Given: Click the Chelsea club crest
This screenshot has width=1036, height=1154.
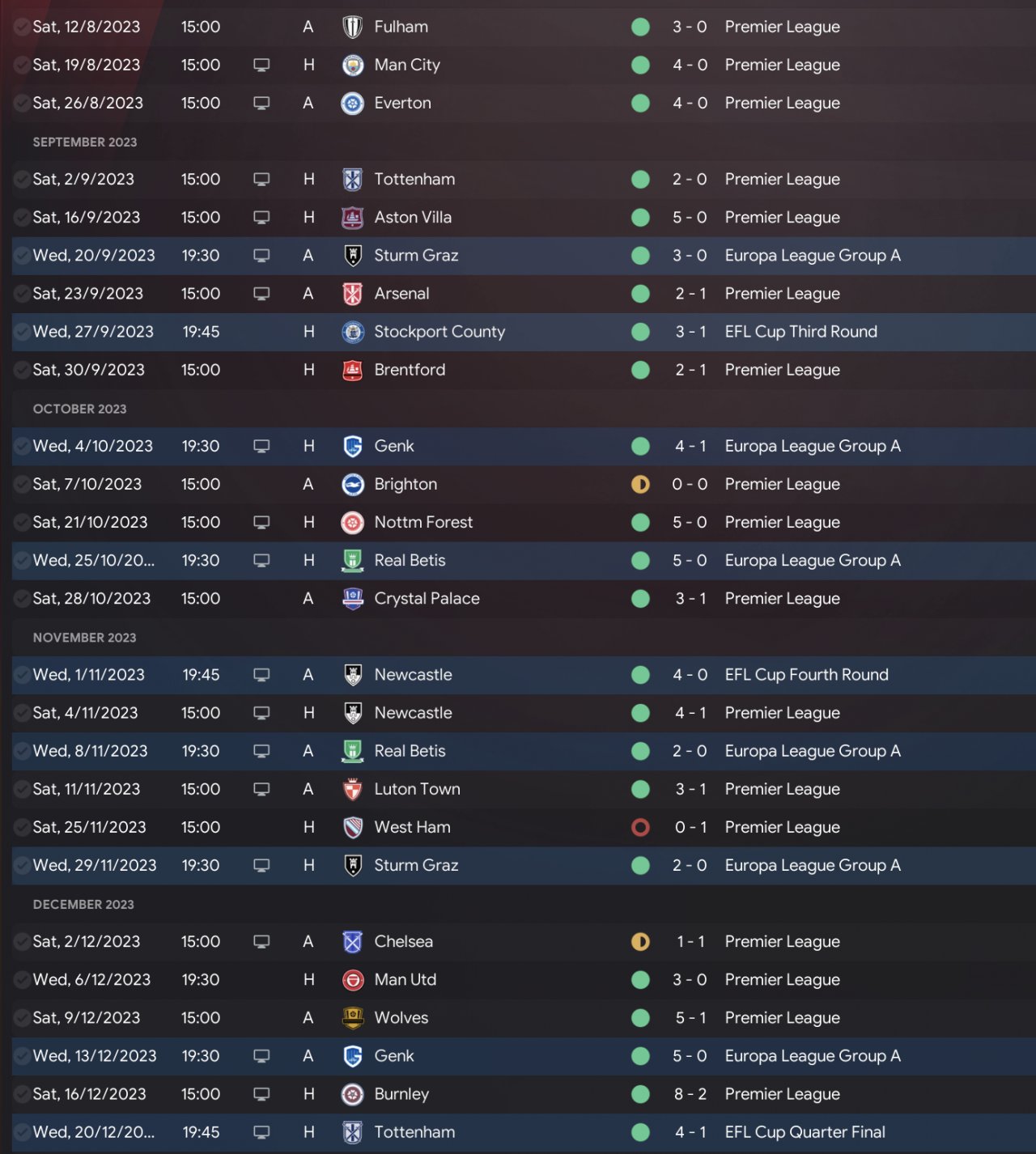Looking at the screenshot, I should pyautogui.click(x=353, y=942).
